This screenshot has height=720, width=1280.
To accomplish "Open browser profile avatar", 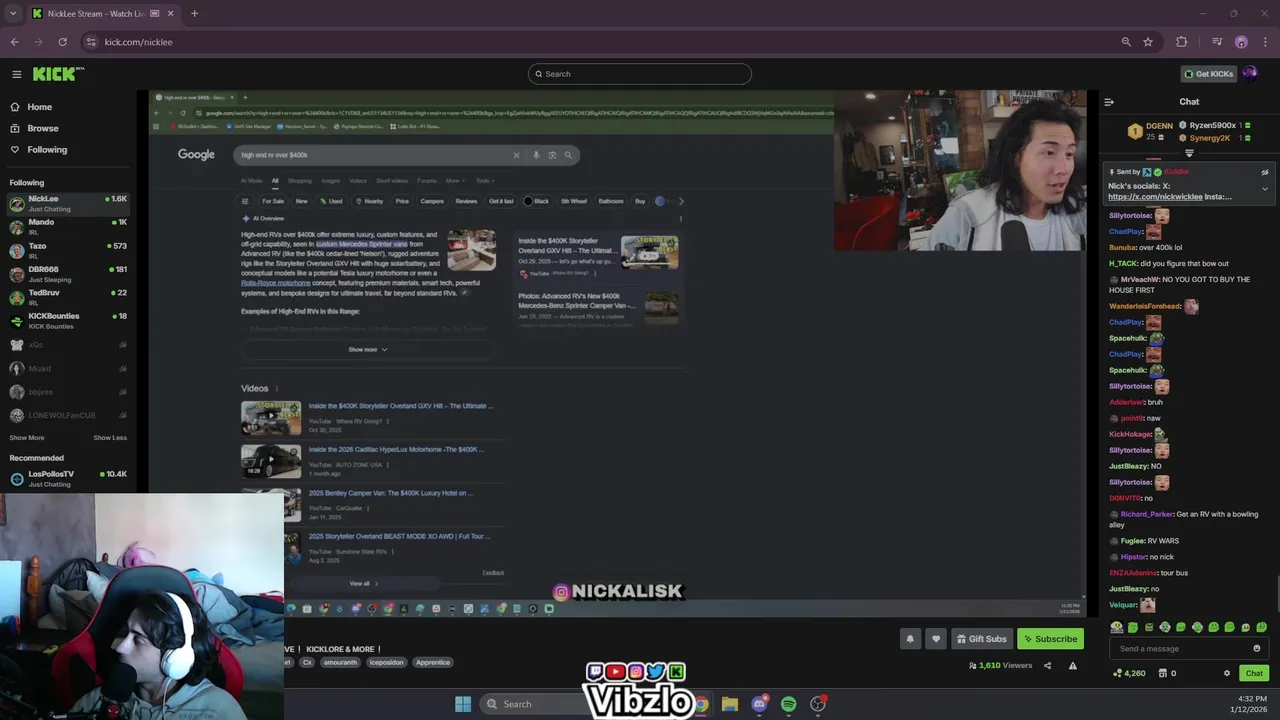I will (x=1241, y=42).
